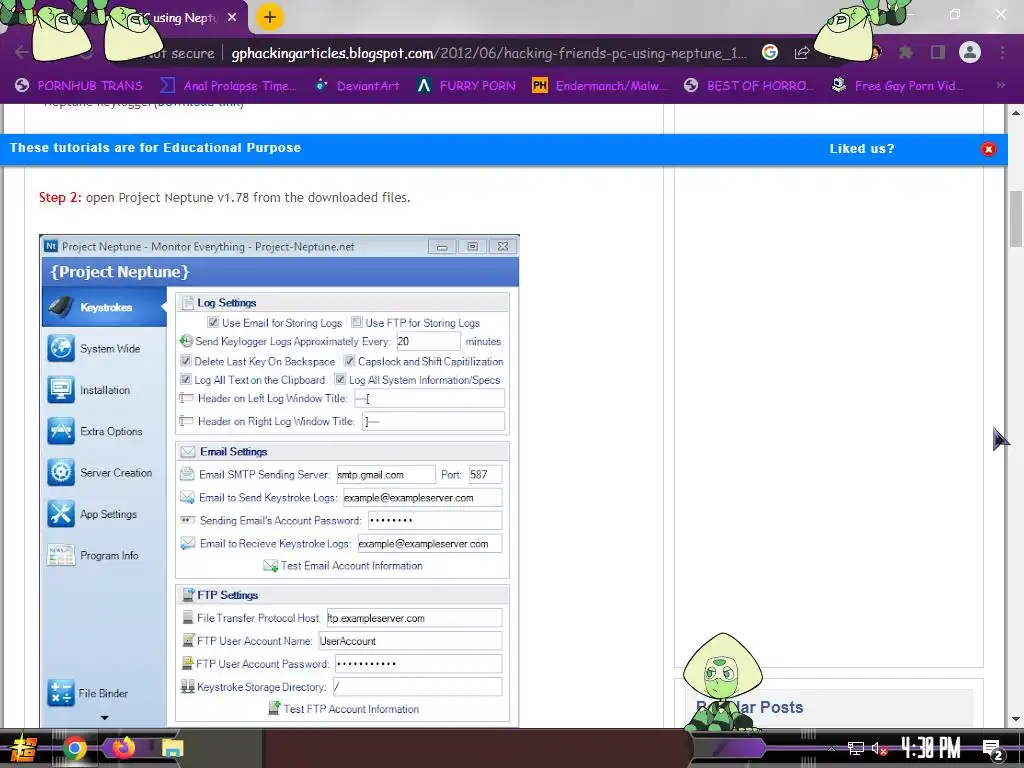This screenshot has width=1024, height=768.
Task: Select the Installation sidebar icon
Action: click(61, 390)
